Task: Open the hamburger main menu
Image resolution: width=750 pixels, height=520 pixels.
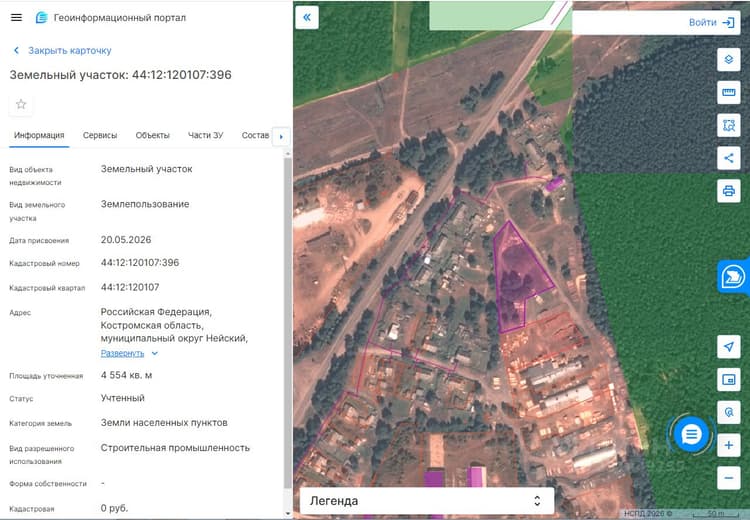Action: pos(16,18)
